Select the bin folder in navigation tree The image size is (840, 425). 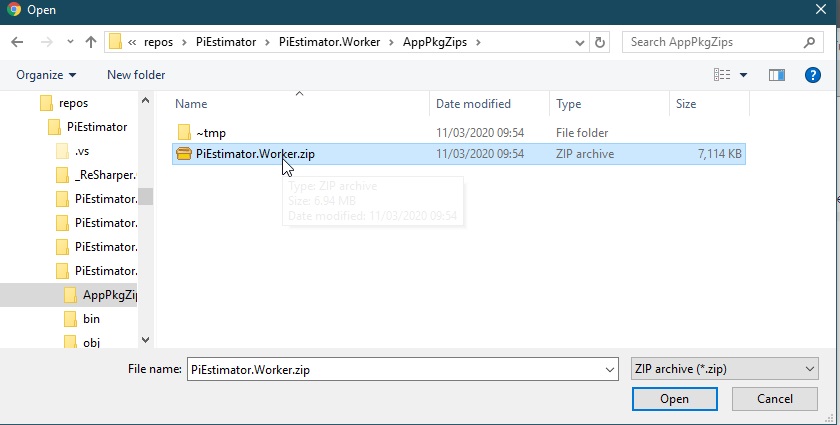pos(91,318)
